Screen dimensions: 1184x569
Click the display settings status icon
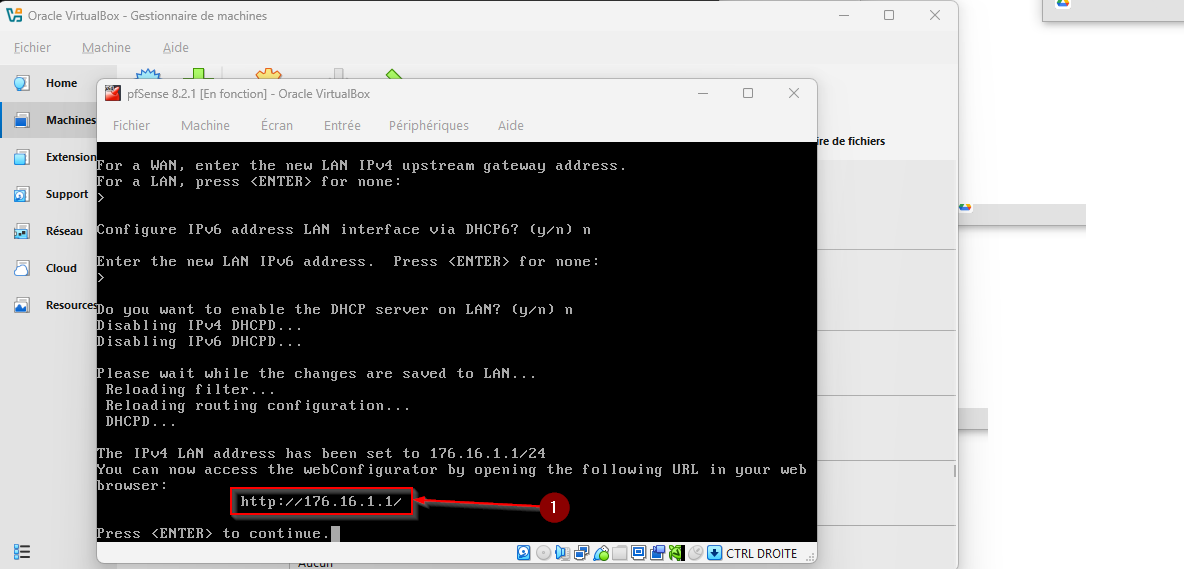pos(639,553)
